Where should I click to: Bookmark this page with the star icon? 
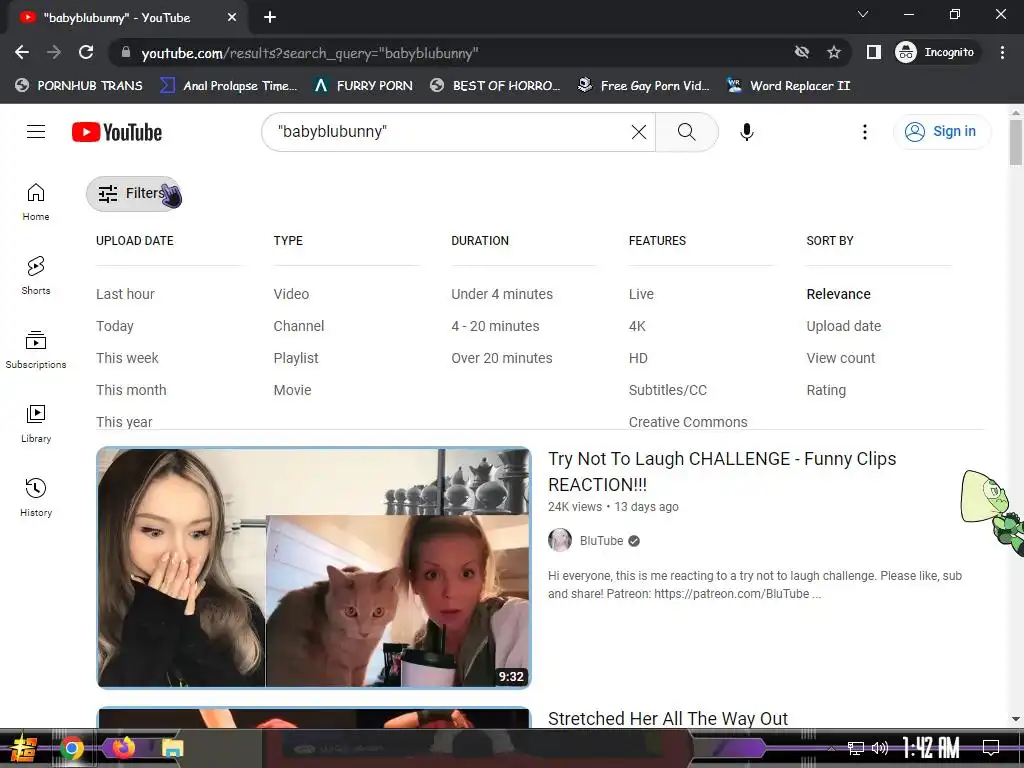tap(833, 52)
